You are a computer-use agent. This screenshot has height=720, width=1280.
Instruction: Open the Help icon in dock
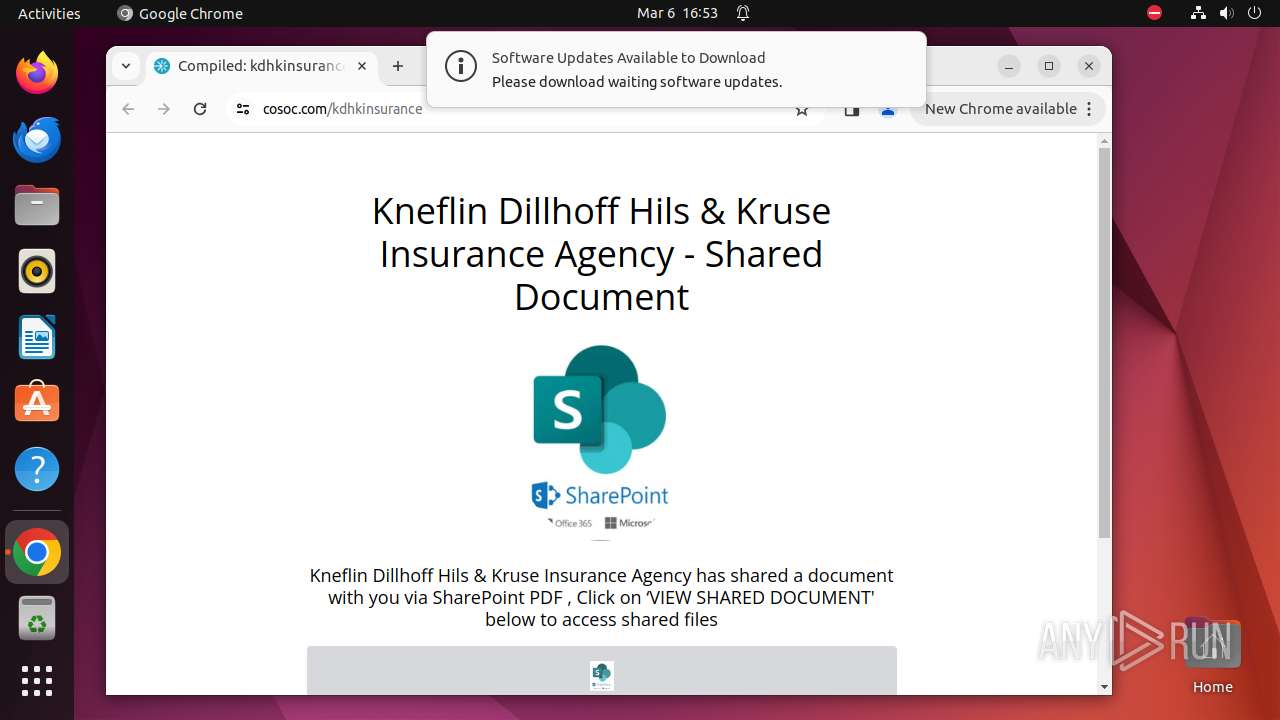pos(37,469)
